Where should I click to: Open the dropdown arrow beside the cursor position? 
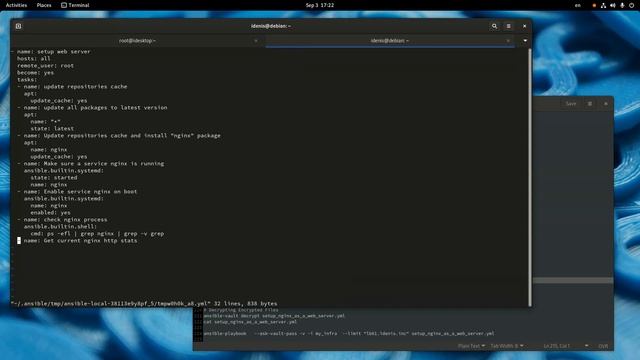click(x=587, y=346)
